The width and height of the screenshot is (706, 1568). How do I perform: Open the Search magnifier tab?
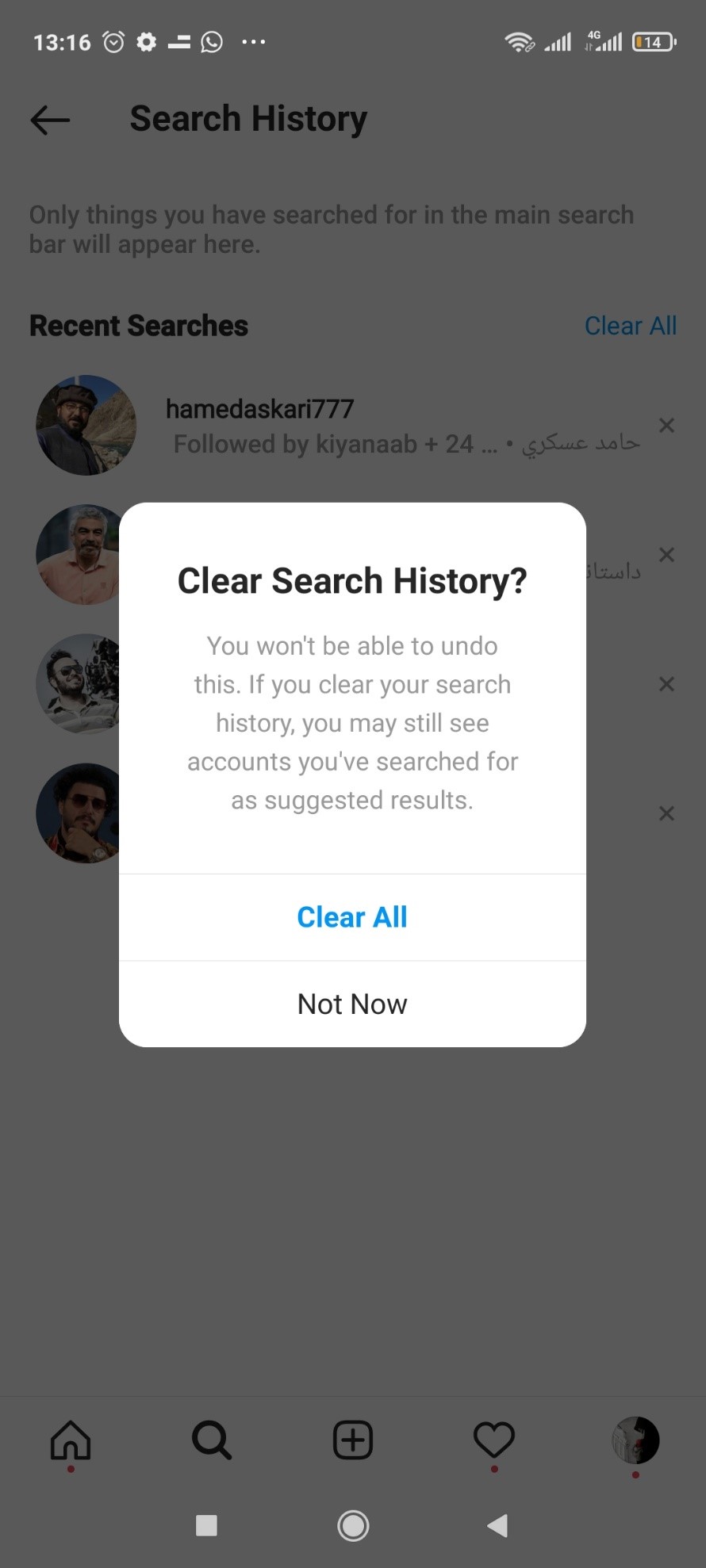point(212,1440)
